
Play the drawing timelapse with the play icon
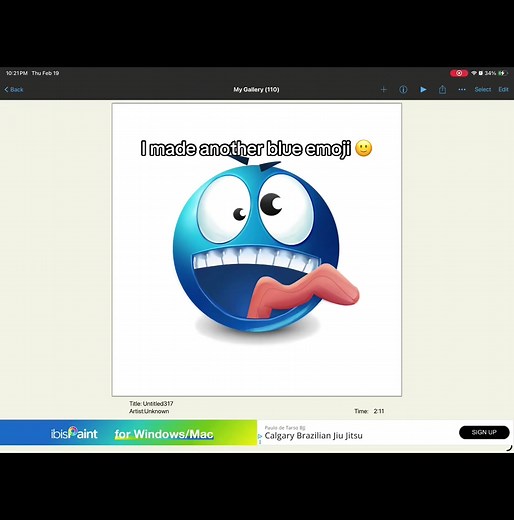point(423,89)
